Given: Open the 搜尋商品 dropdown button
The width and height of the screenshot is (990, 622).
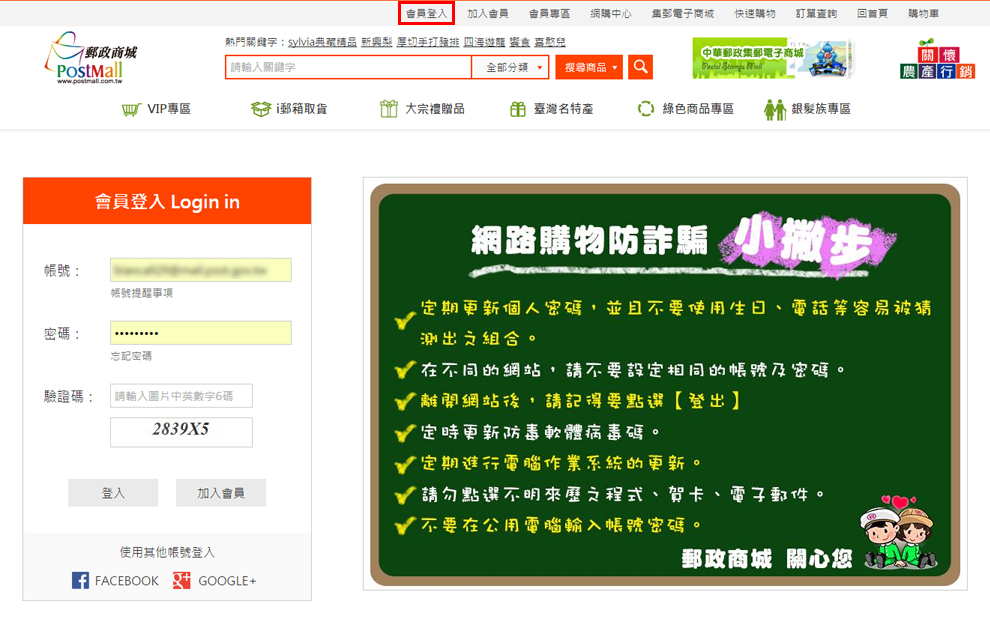Looking at the screenshot, I should pyautogui.click(x=589, y=67).
